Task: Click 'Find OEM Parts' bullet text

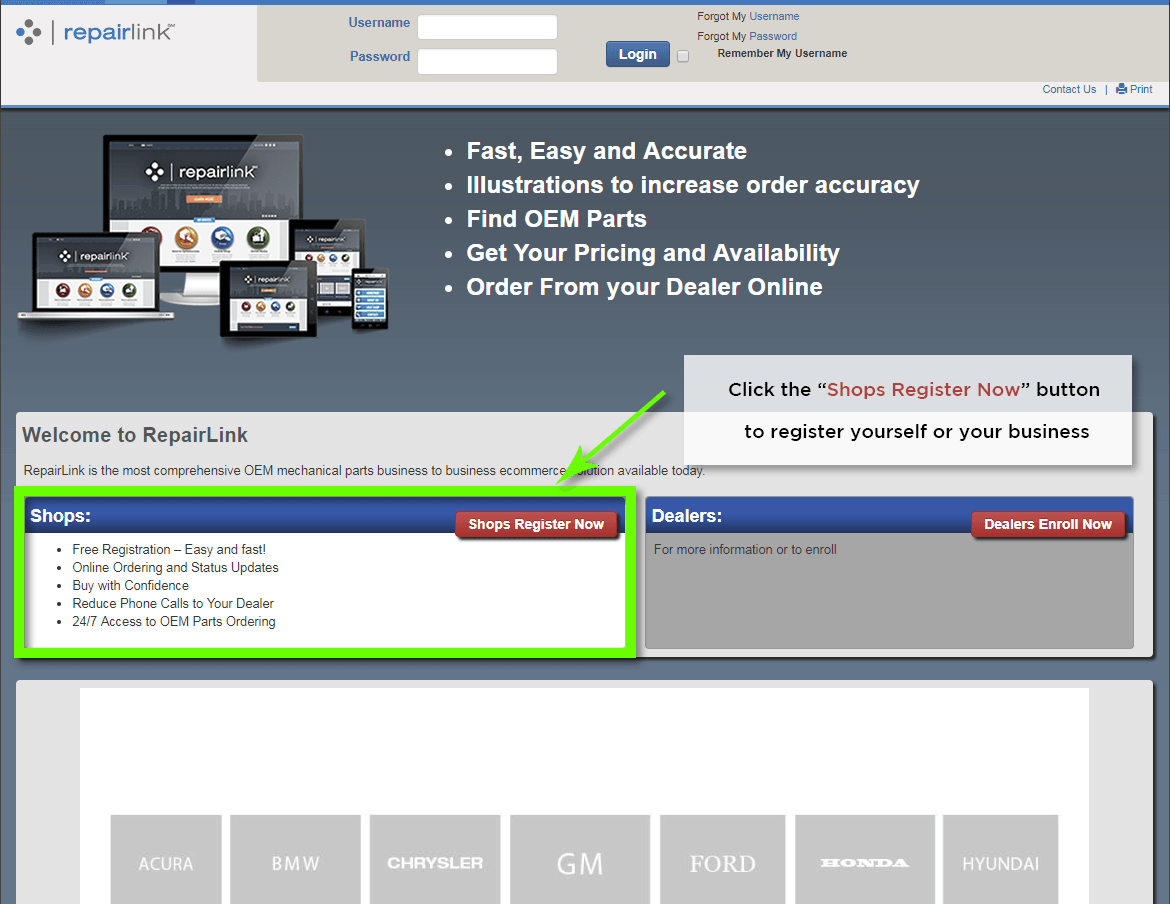Action: click(x=557, y=219)
